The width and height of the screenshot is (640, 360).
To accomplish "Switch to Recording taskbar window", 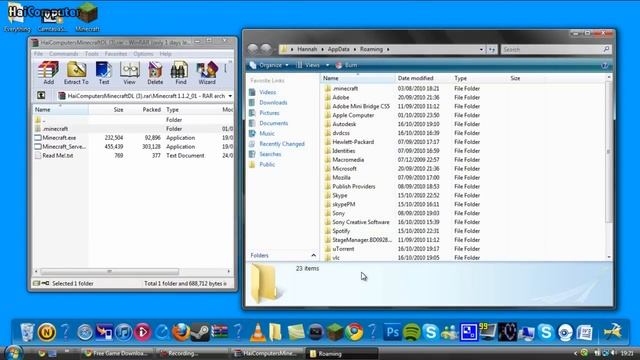I will (x=192, y=353).
